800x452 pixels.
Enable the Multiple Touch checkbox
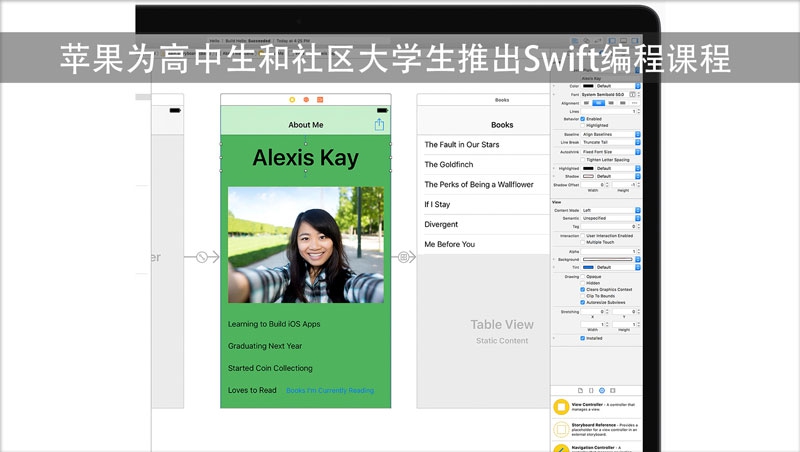tap(583, 242)
